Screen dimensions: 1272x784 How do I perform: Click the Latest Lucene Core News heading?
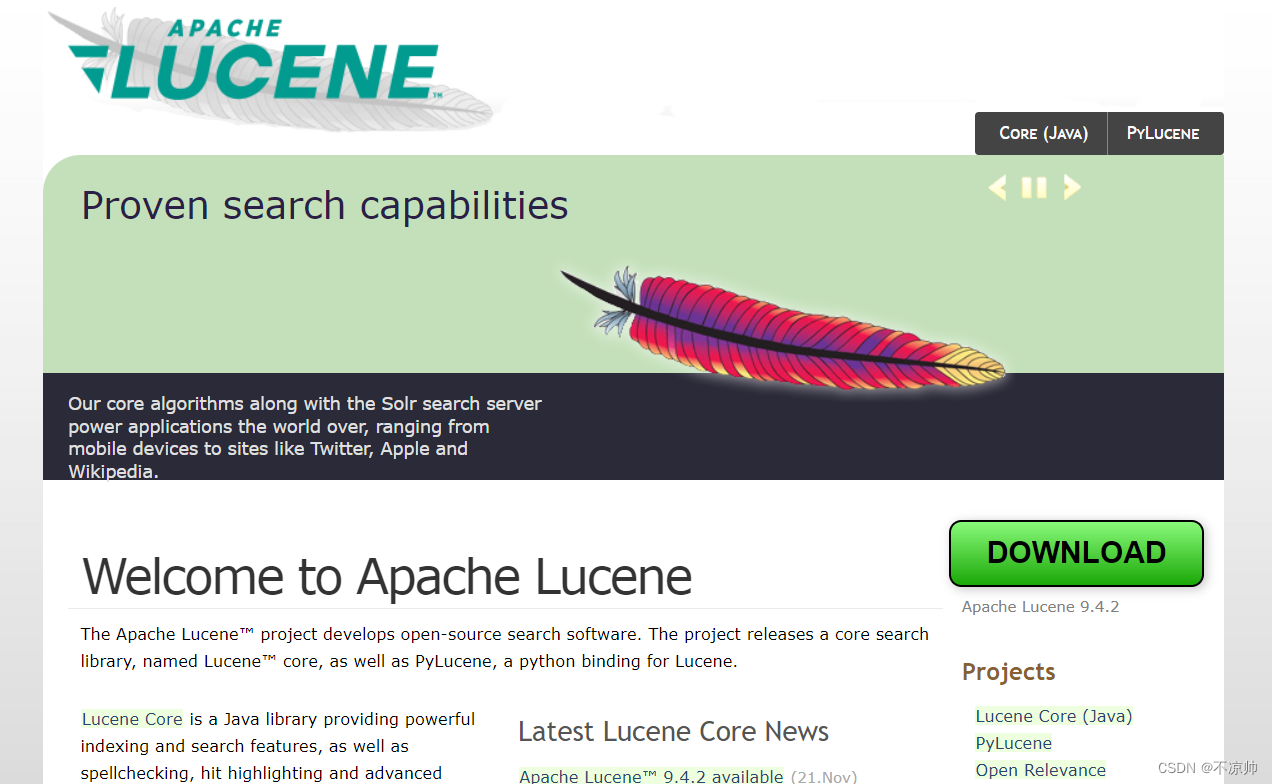pos(673,731)
